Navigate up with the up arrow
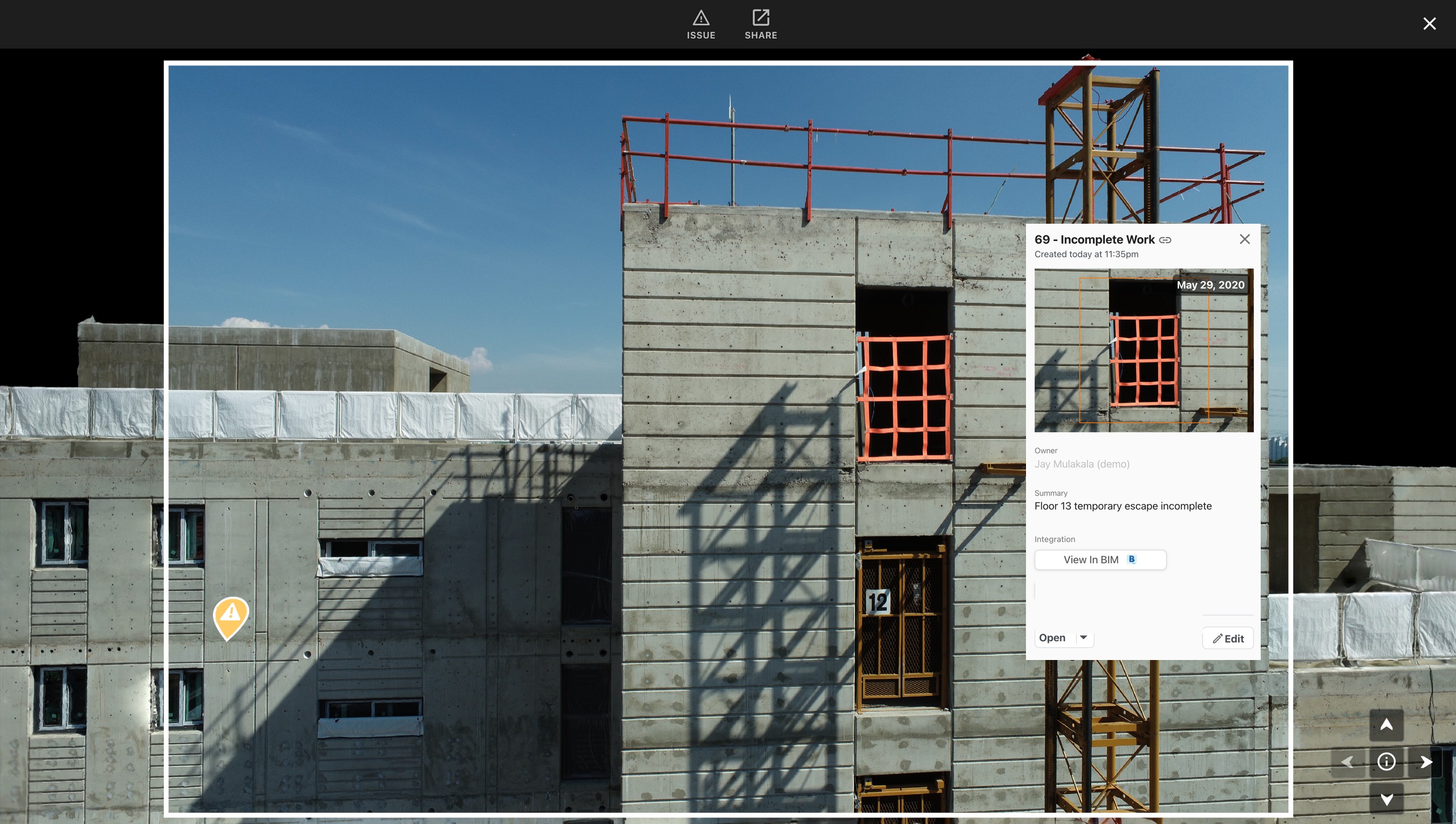Image resolution: width=1456 pixels, height=824 pixels. 1386,725
